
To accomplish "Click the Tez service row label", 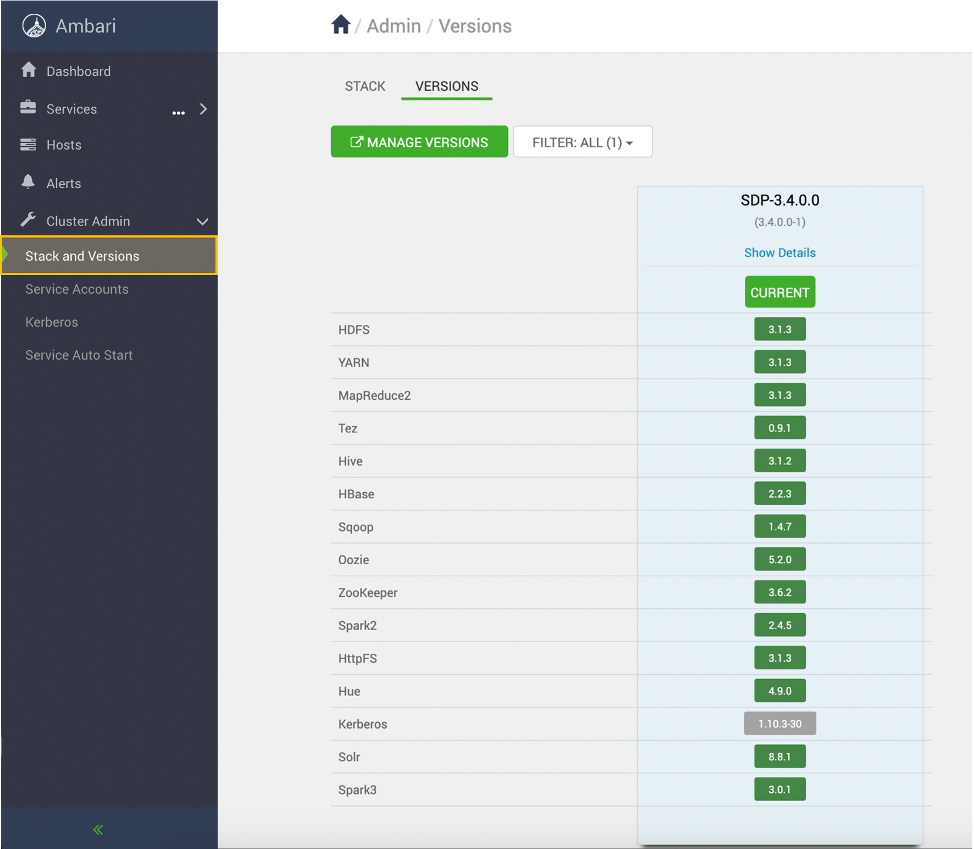I will click(348, 429).
